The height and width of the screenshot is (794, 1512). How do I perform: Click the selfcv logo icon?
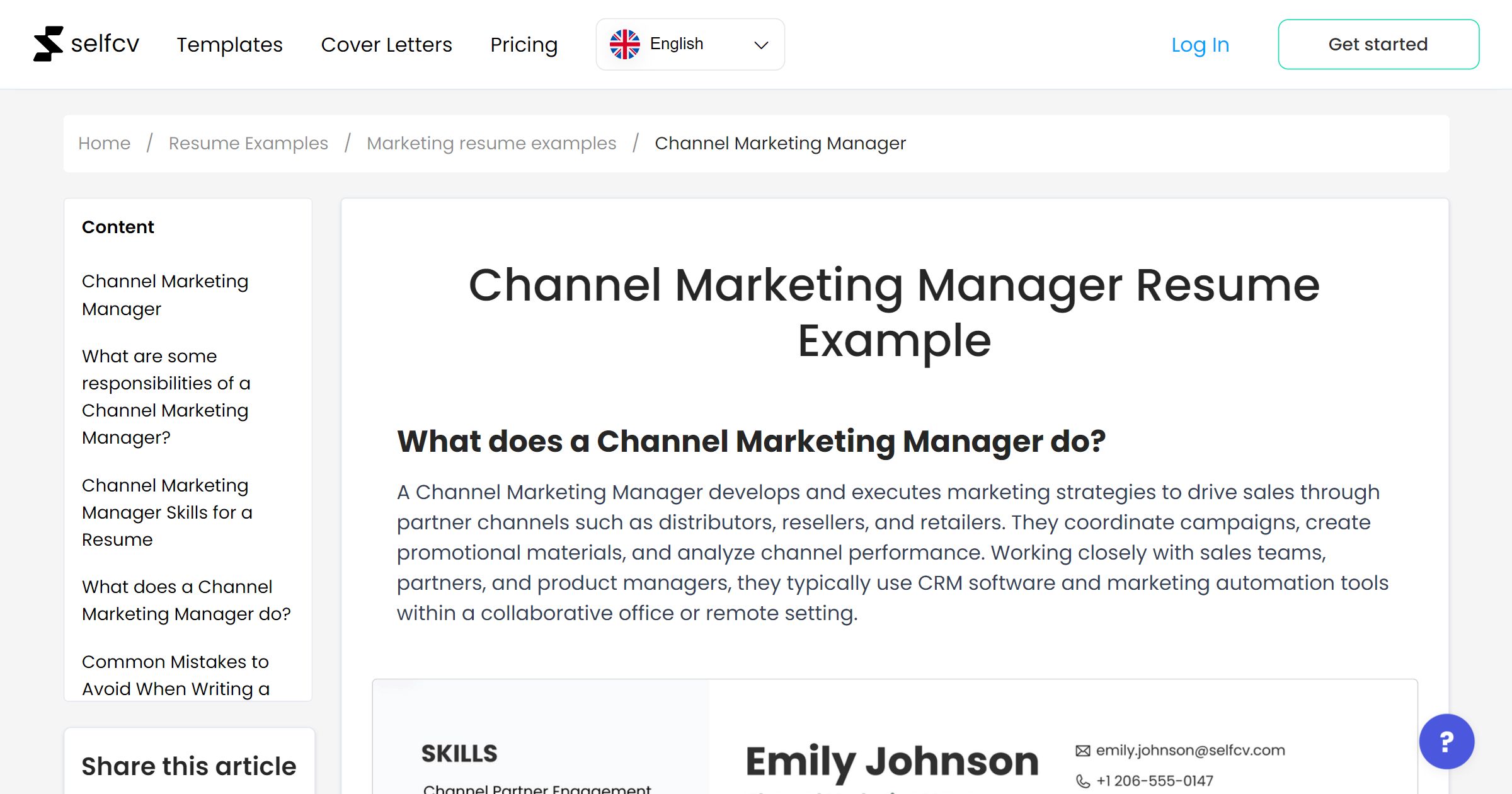point(49,44)
